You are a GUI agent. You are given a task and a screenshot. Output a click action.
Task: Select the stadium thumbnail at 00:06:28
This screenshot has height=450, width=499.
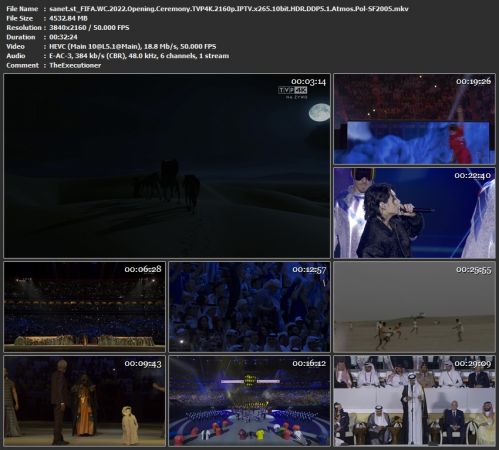click(x=84, y=307)
